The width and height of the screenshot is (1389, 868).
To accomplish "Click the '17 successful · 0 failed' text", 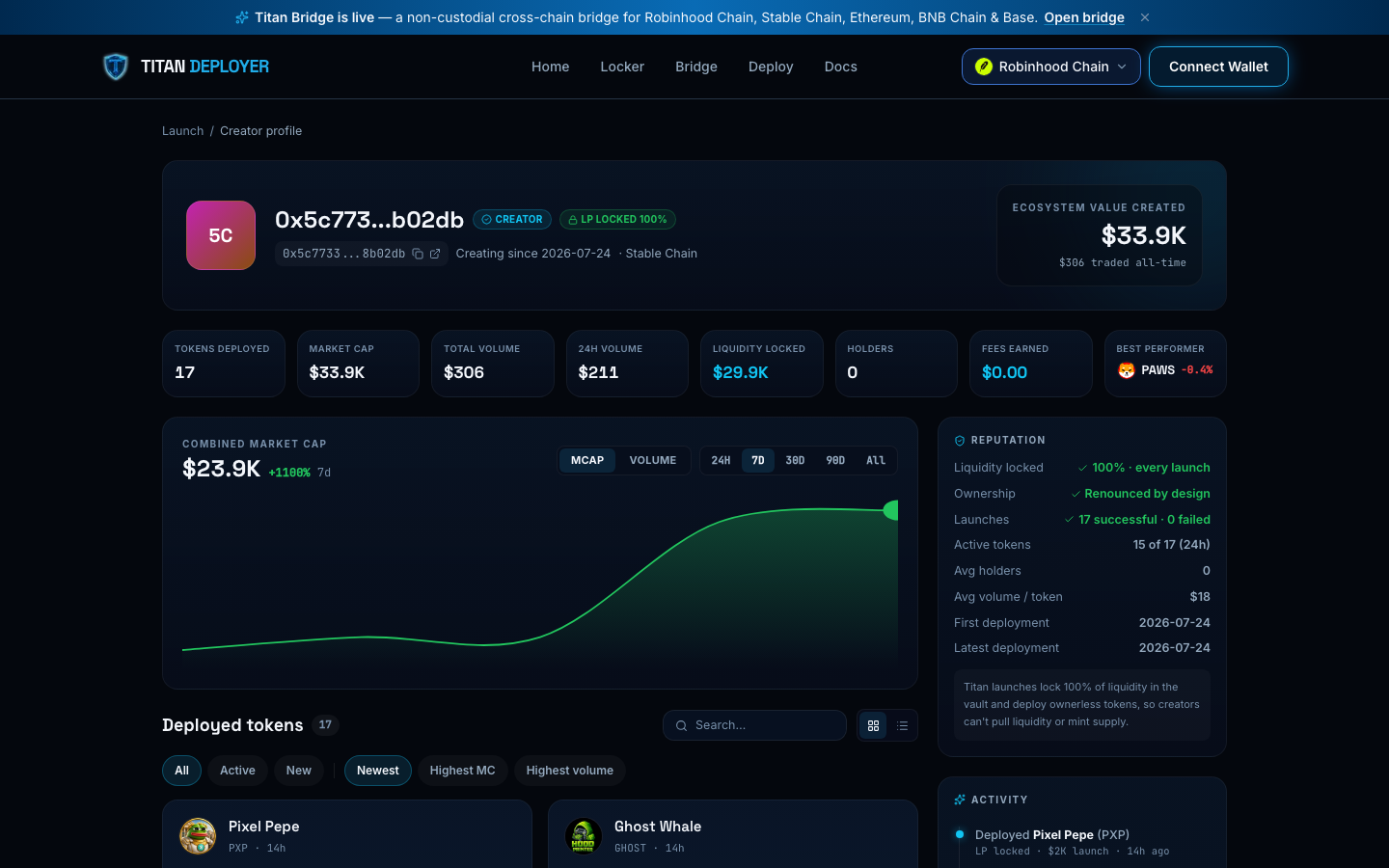I will coord(1144,519).
